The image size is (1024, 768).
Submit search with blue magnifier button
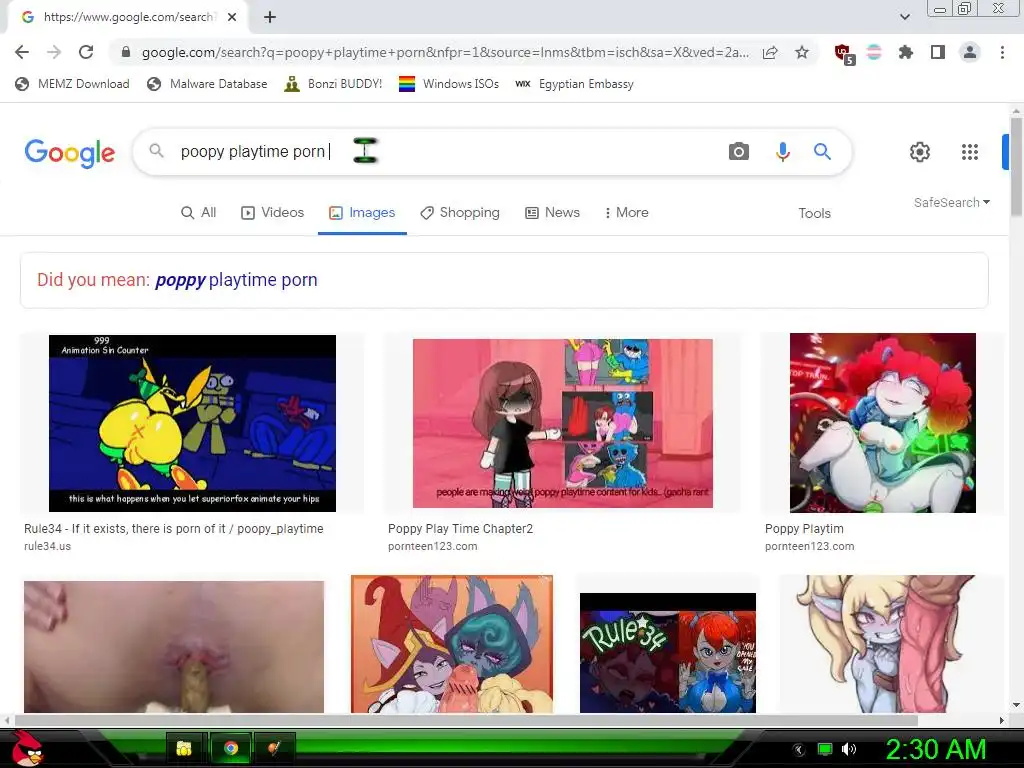822,152
